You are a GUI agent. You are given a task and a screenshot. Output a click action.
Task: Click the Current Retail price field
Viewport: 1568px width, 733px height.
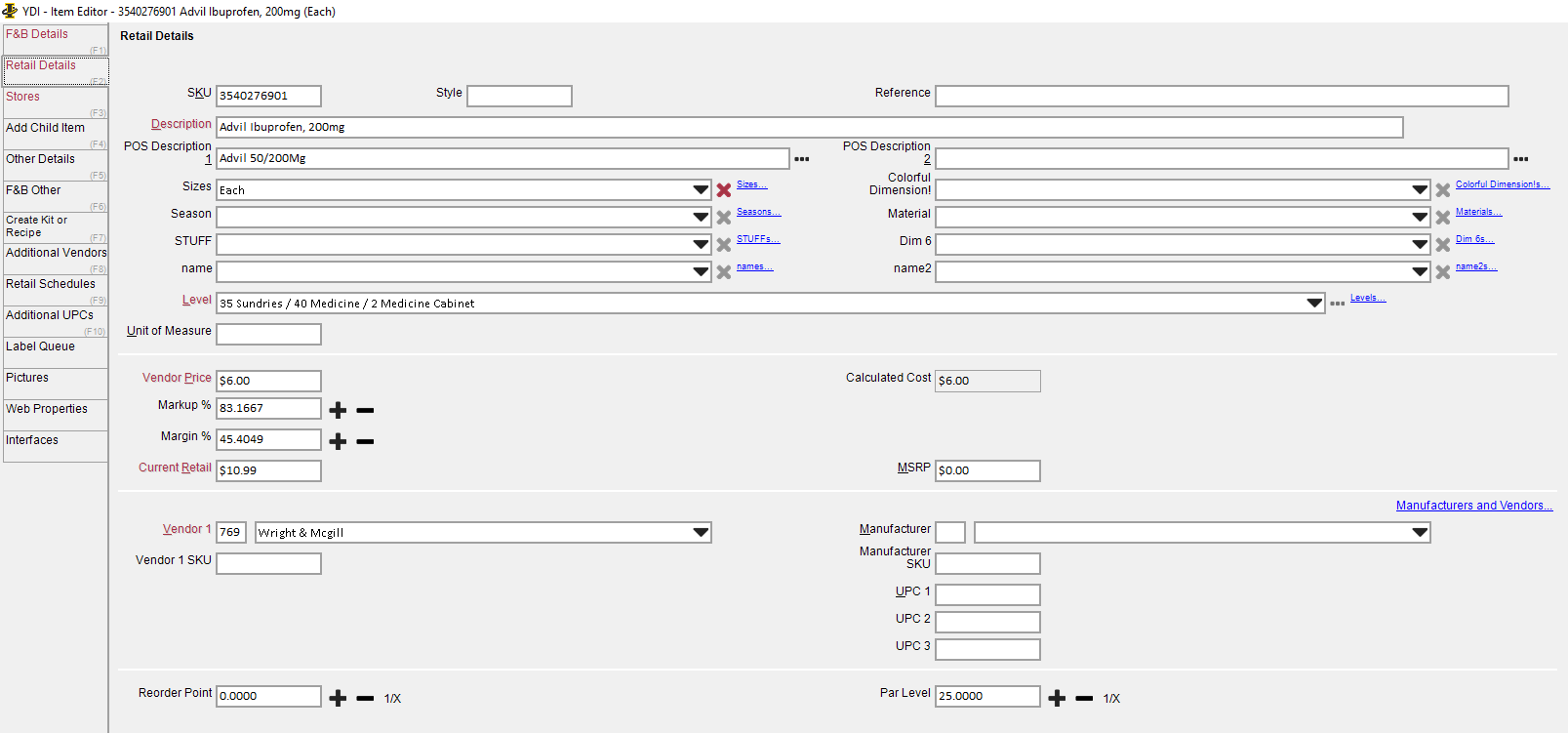click(268, 470)
